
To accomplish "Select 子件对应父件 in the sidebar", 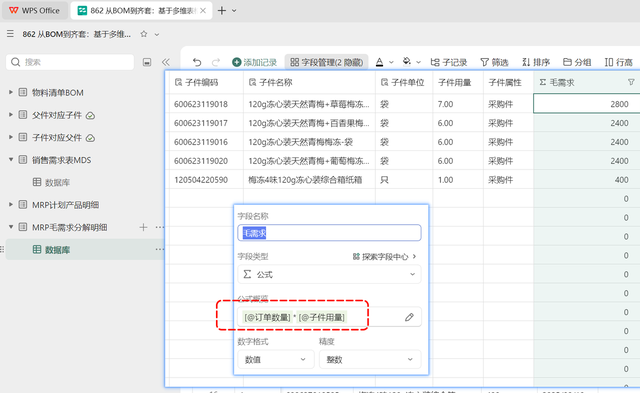I will (x=57, y=138).
